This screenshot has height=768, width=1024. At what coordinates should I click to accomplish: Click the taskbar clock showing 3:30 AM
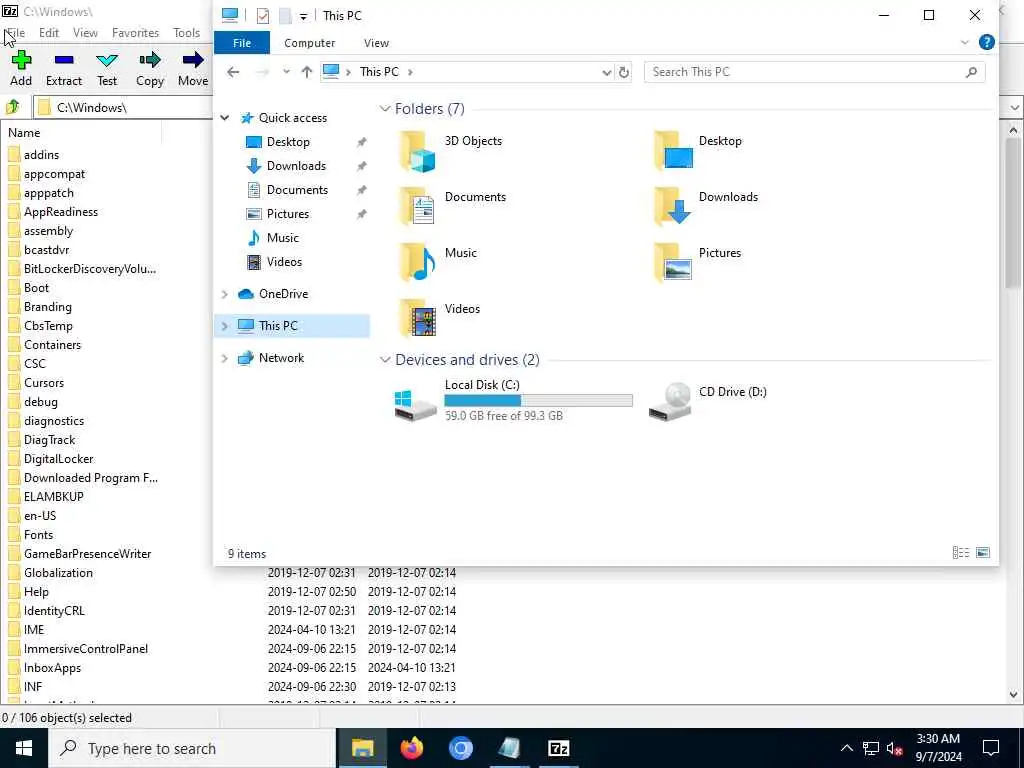click(x=938, y=748)
